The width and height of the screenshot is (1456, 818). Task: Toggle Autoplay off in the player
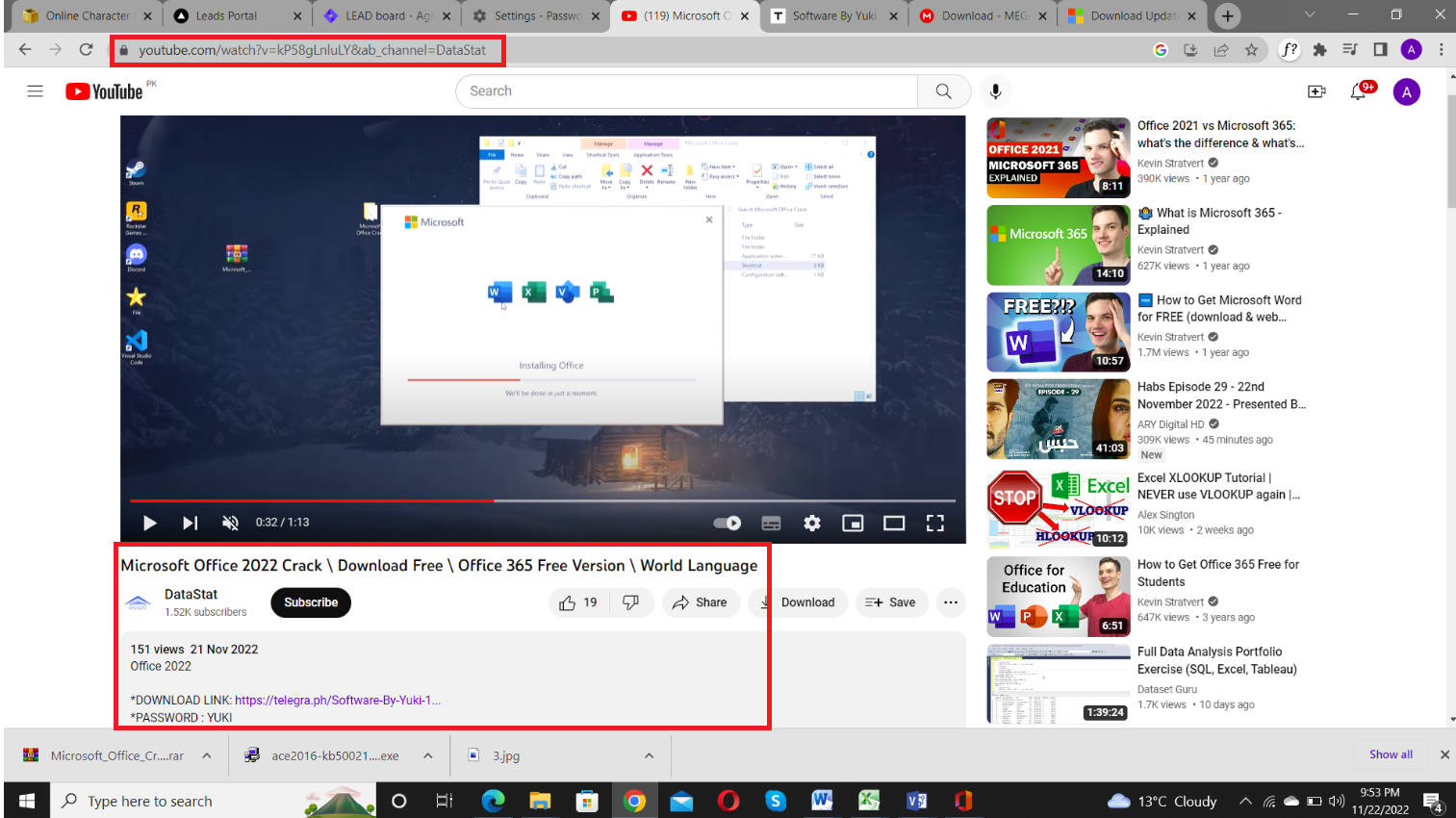tap(727, 523)
